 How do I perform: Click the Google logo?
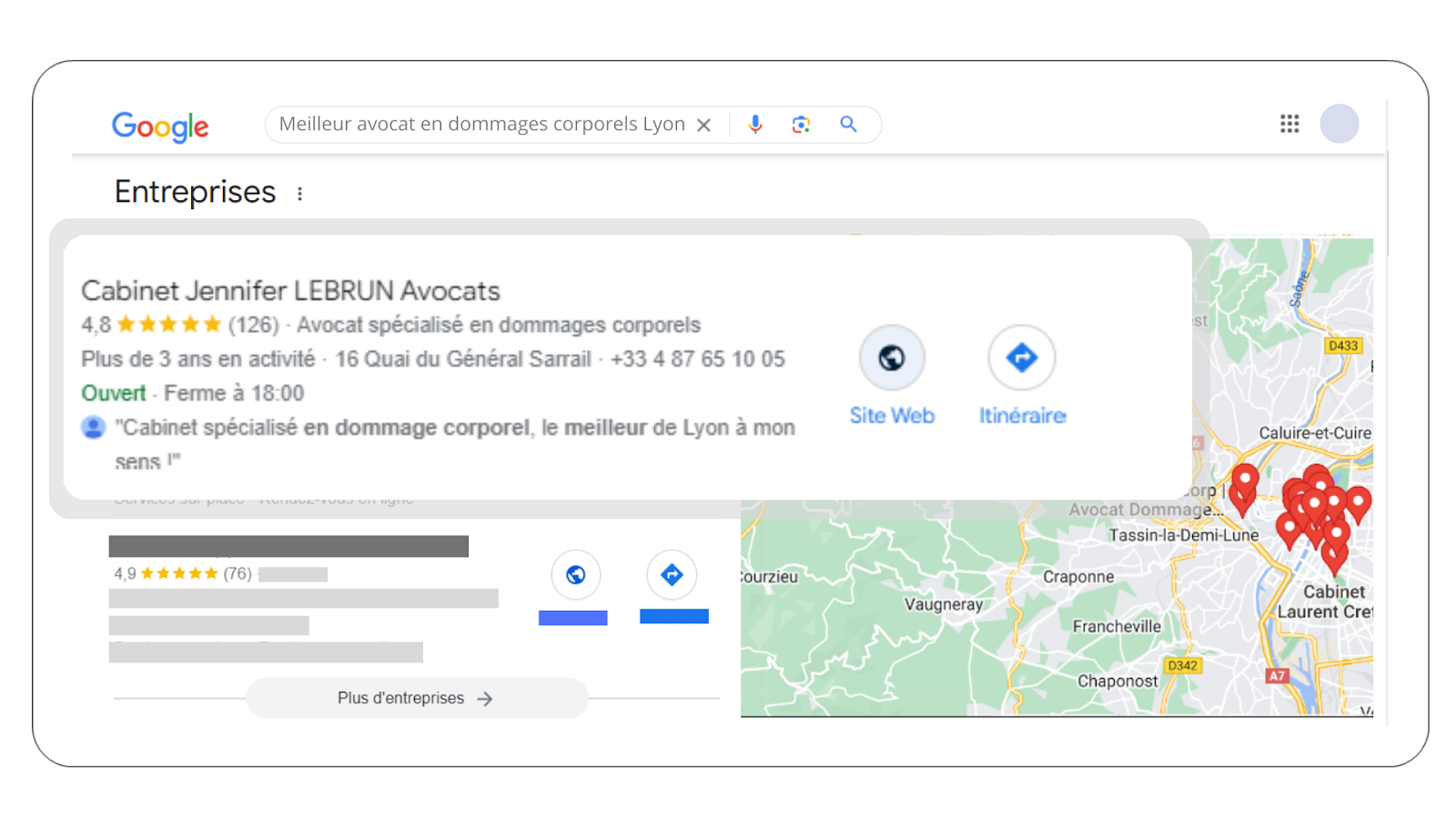[x=160, y=126]
